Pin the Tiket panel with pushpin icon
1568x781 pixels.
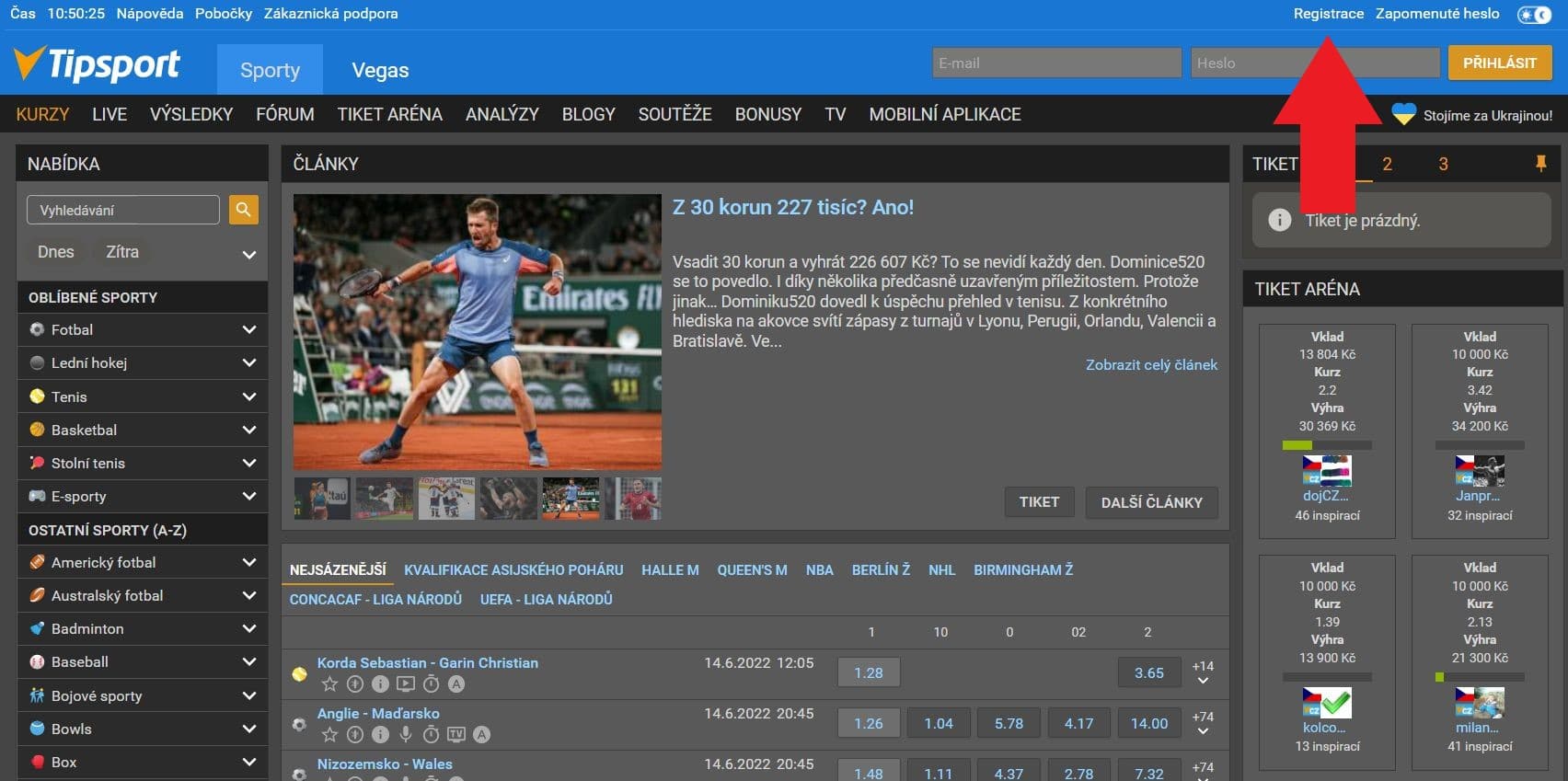pos(1540,164)
